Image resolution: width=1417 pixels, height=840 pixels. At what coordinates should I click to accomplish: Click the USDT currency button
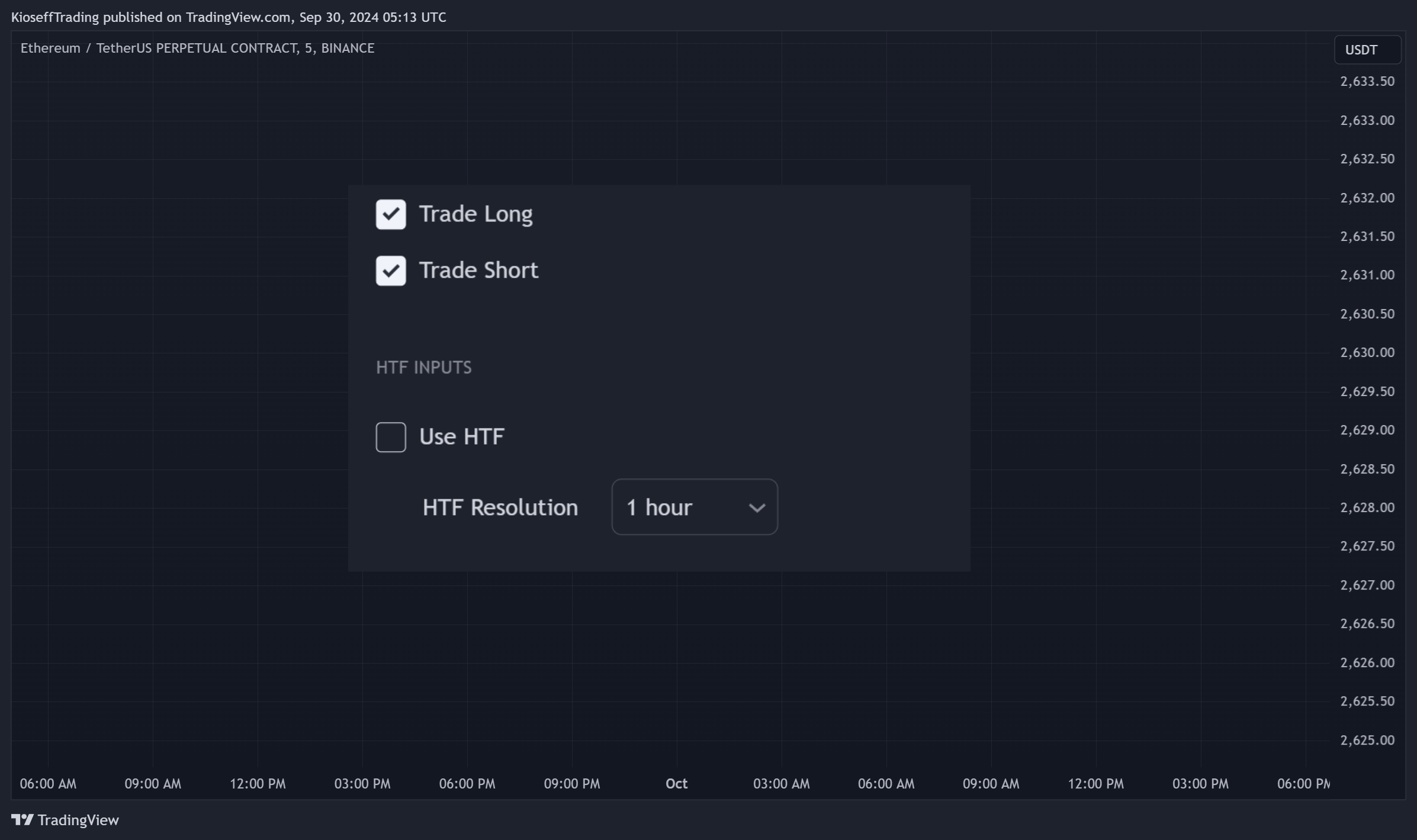(1367, 50)
